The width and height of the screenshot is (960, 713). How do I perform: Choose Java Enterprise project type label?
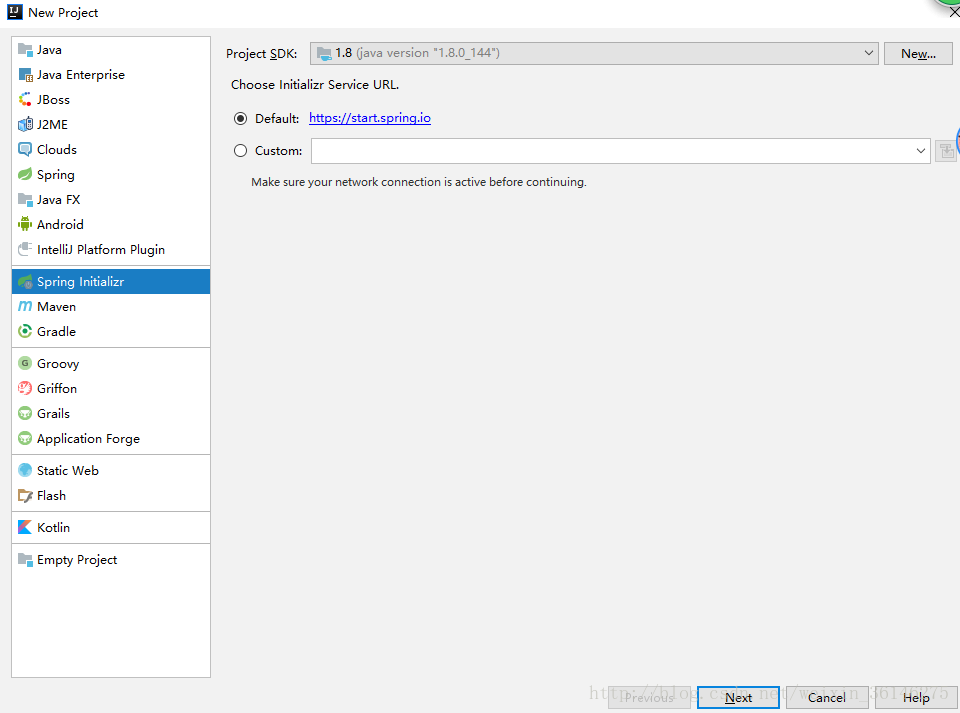[x=81, y=75]
